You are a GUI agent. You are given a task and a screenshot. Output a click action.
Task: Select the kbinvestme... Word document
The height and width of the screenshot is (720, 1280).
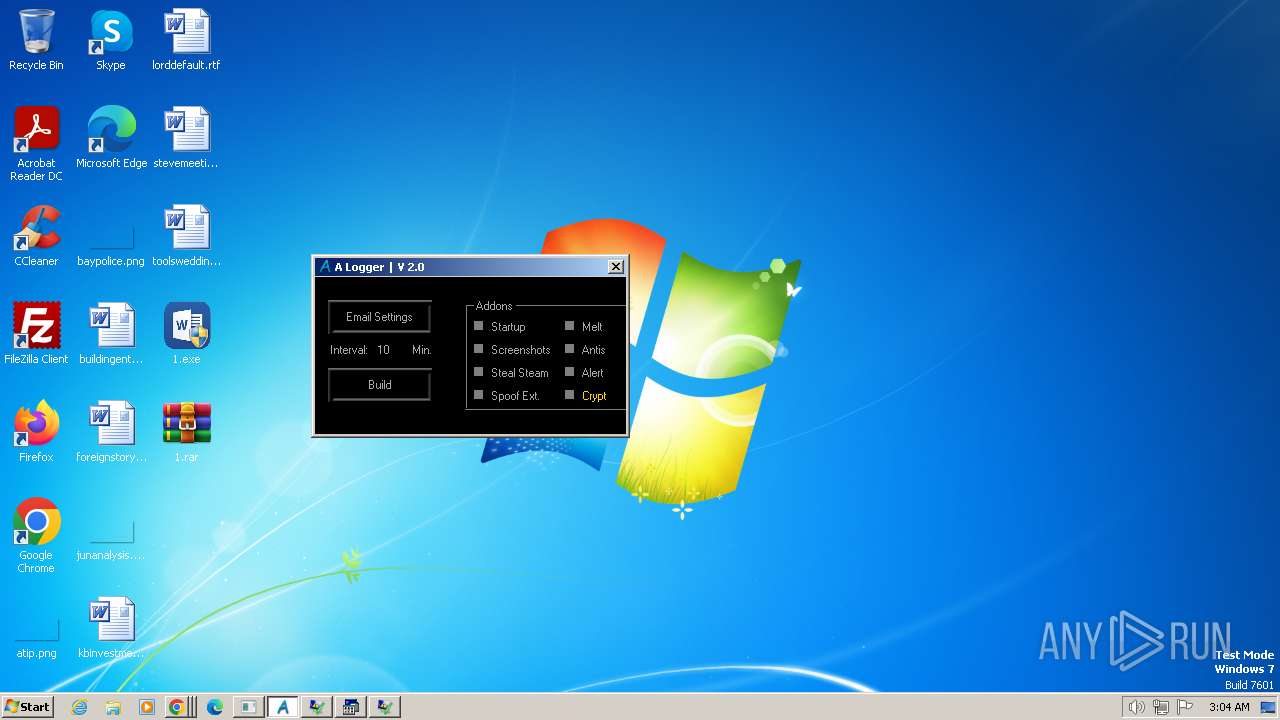(111, 629)
